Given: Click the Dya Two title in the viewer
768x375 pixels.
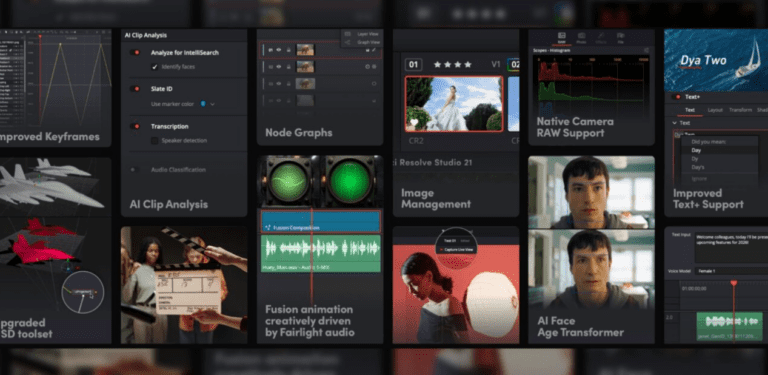Looking at the screenshot, I should coord(703,61).
